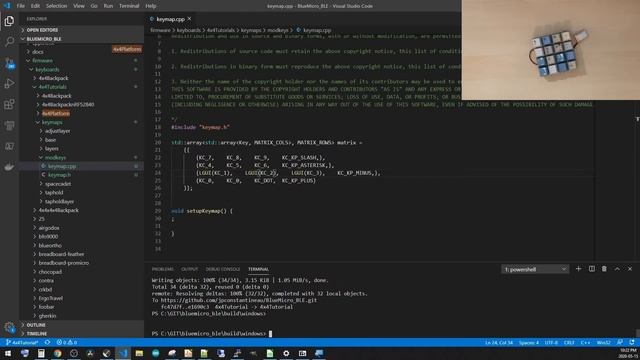This screenshot has height=360, width=640.
Task: Open the Manage gear in the activity bar
Action: 9,327
